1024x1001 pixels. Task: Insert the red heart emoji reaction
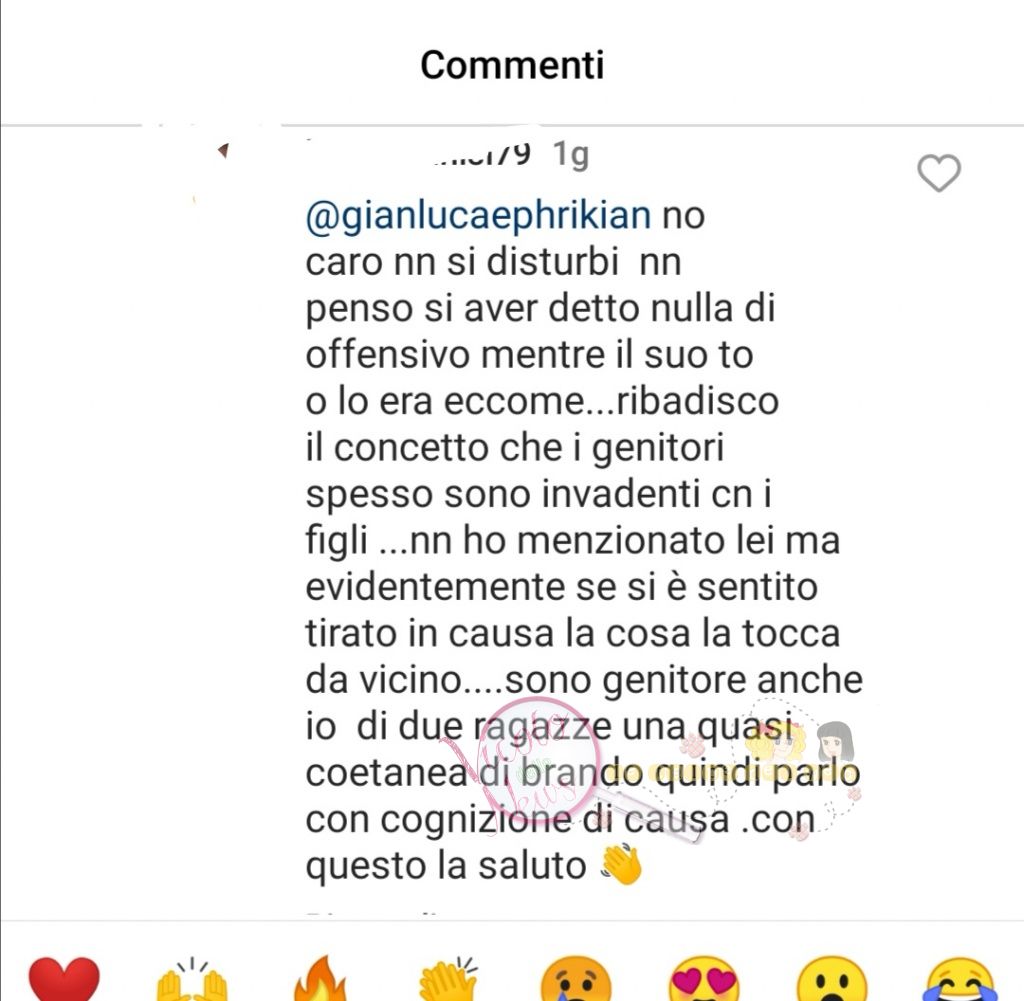64,978
